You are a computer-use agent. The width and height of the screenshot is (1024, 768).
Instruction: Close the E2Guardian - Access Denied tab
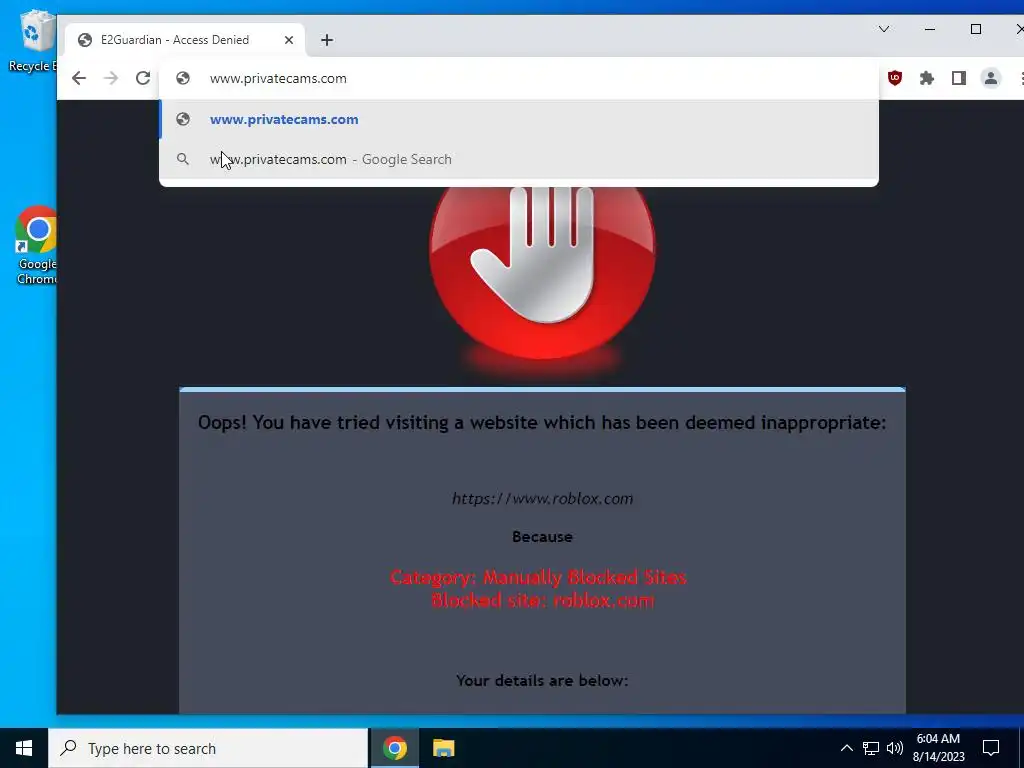[x=289, y=40]
